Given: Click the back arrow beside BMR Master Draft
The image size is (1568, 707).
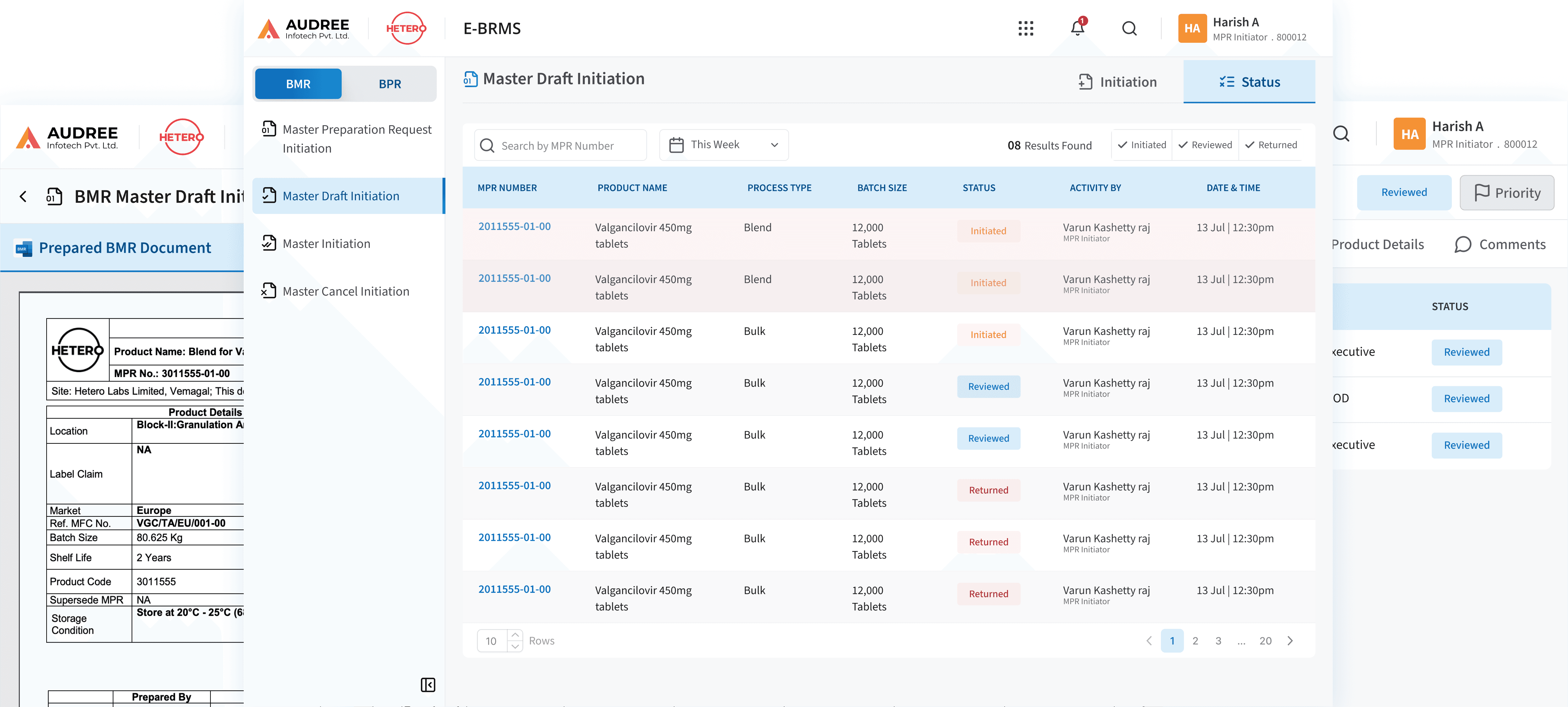Looking at the screenshot, I should click(x=23, y=197).
